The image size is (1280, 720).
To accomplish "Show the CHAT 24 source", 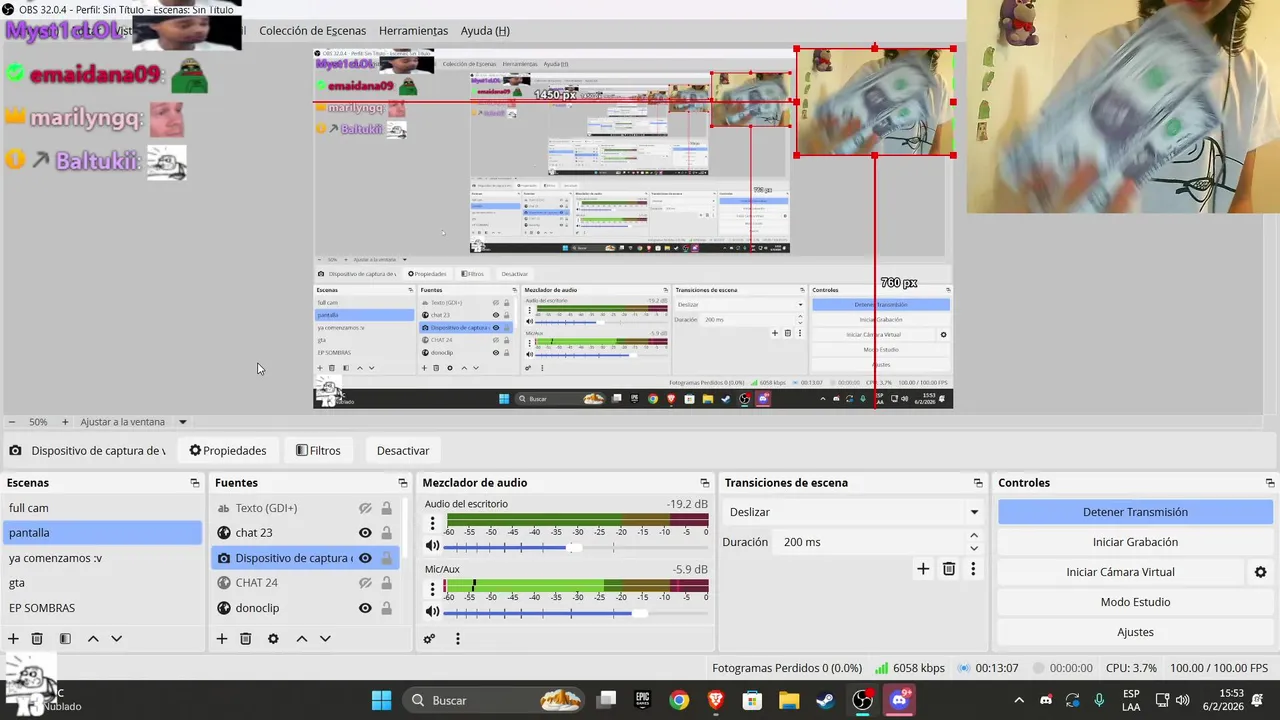I will pyautogui.click(x=365, y=583).
